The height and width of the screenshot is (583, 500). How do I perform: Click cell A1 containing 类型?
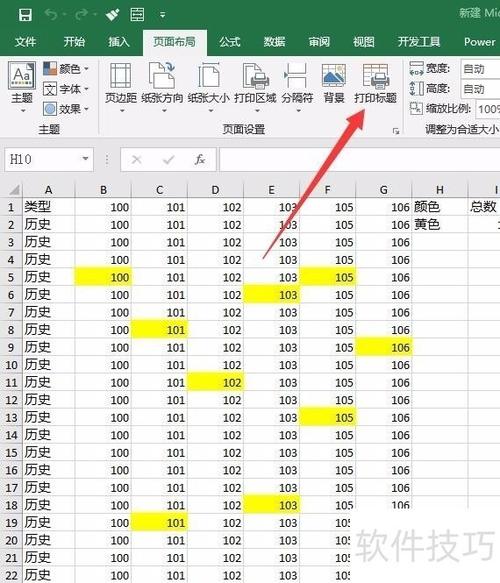click(49, 207)
